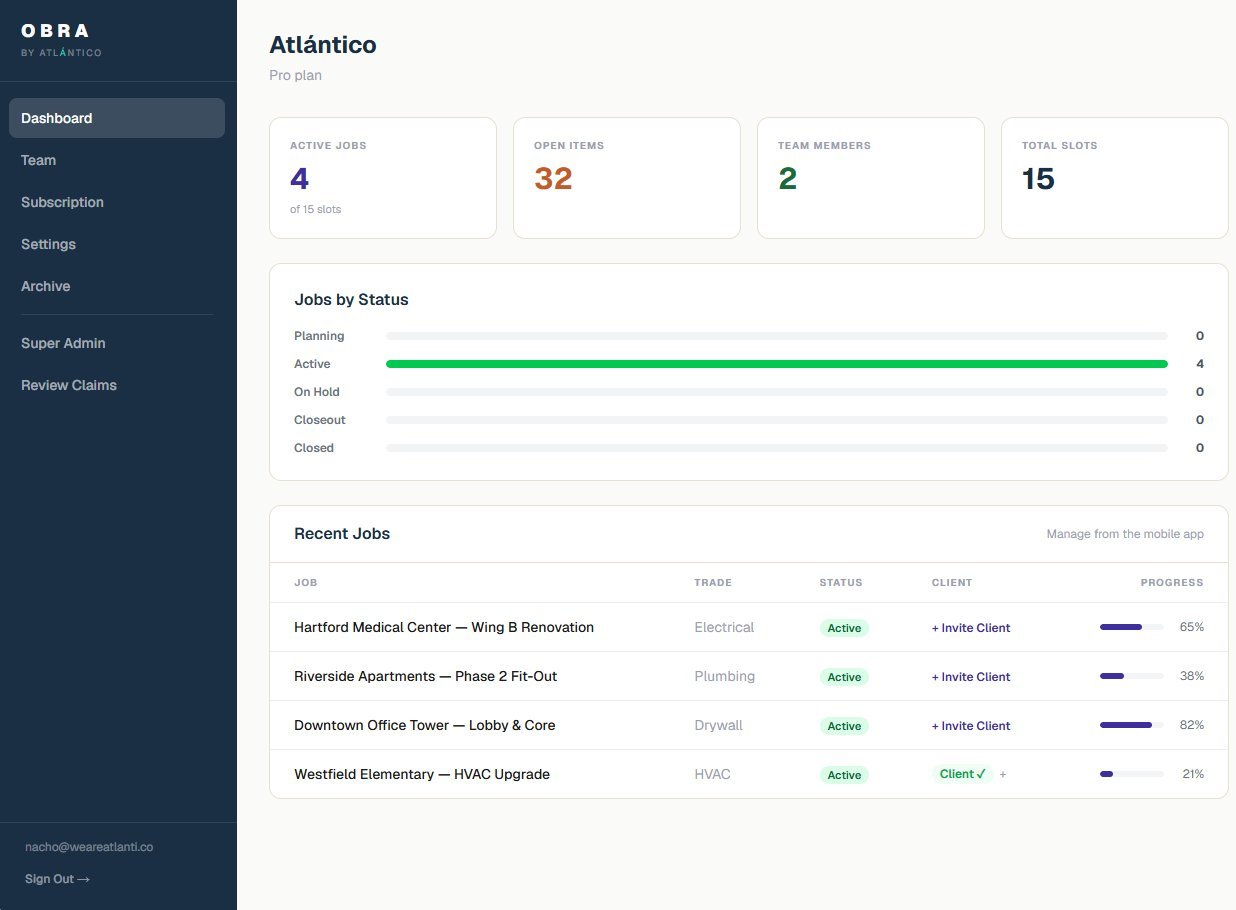Click the PROGRESS column header
1236x910 pixels.
coord(1172,582)
